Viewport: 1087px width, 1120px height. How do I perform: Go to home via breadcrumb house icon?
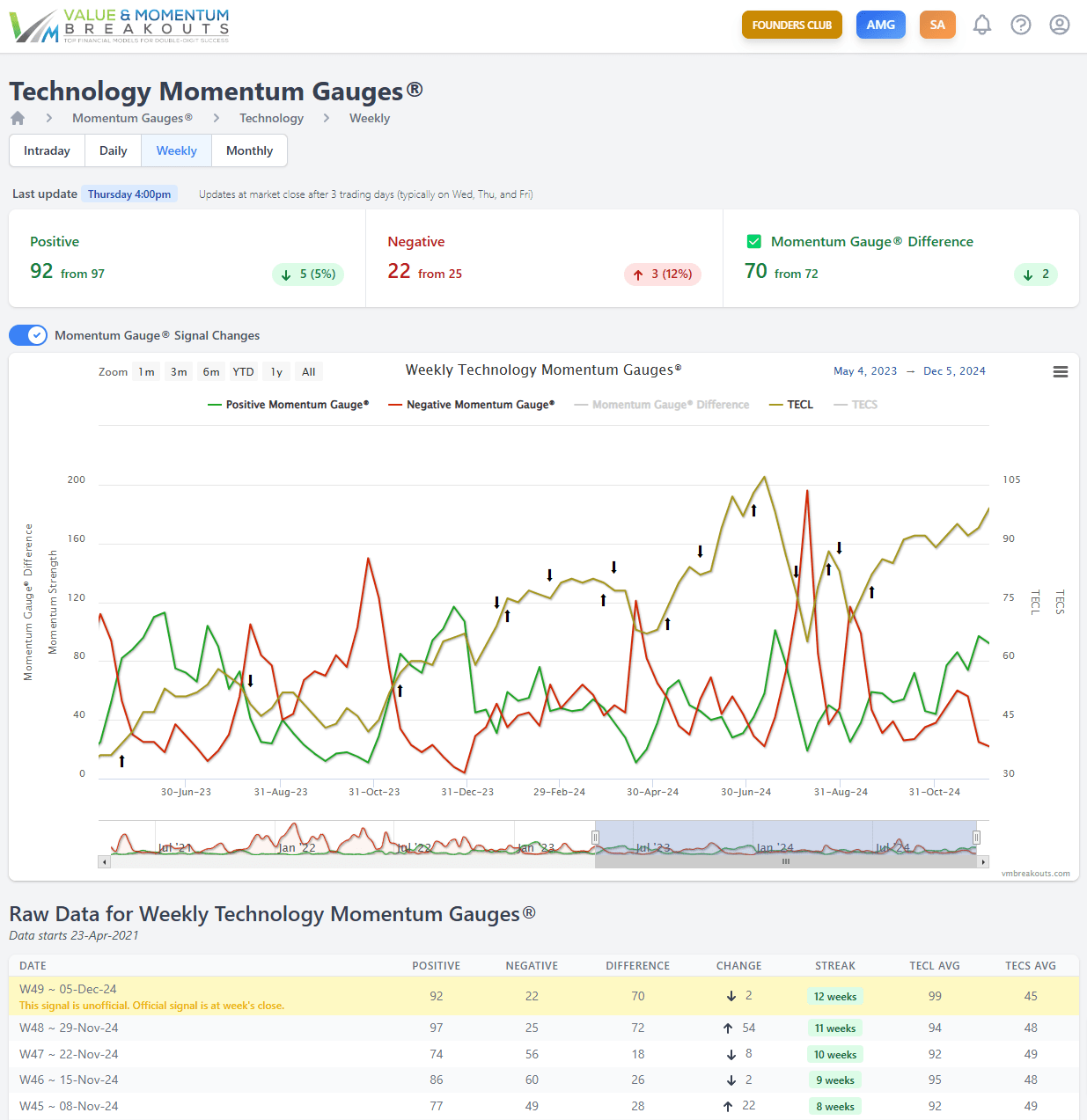(x=18, y=118)
